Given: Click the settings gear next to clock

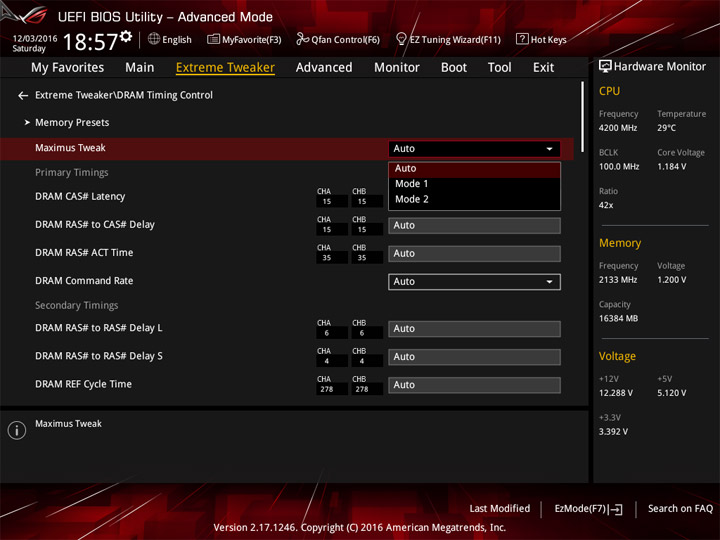Looking at the screenshot, I should tap(126, 36).
